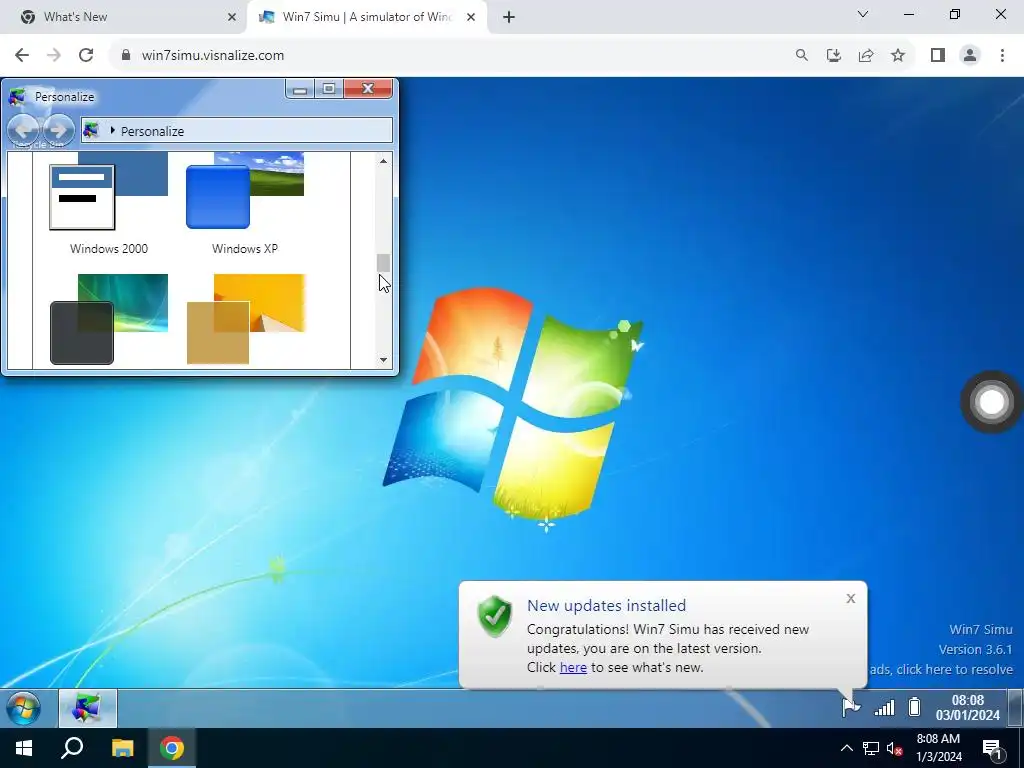This screenshot has height=768, width=1024.
Task: Open the Chrome three-dot menu
Action: click(1002, 56)
